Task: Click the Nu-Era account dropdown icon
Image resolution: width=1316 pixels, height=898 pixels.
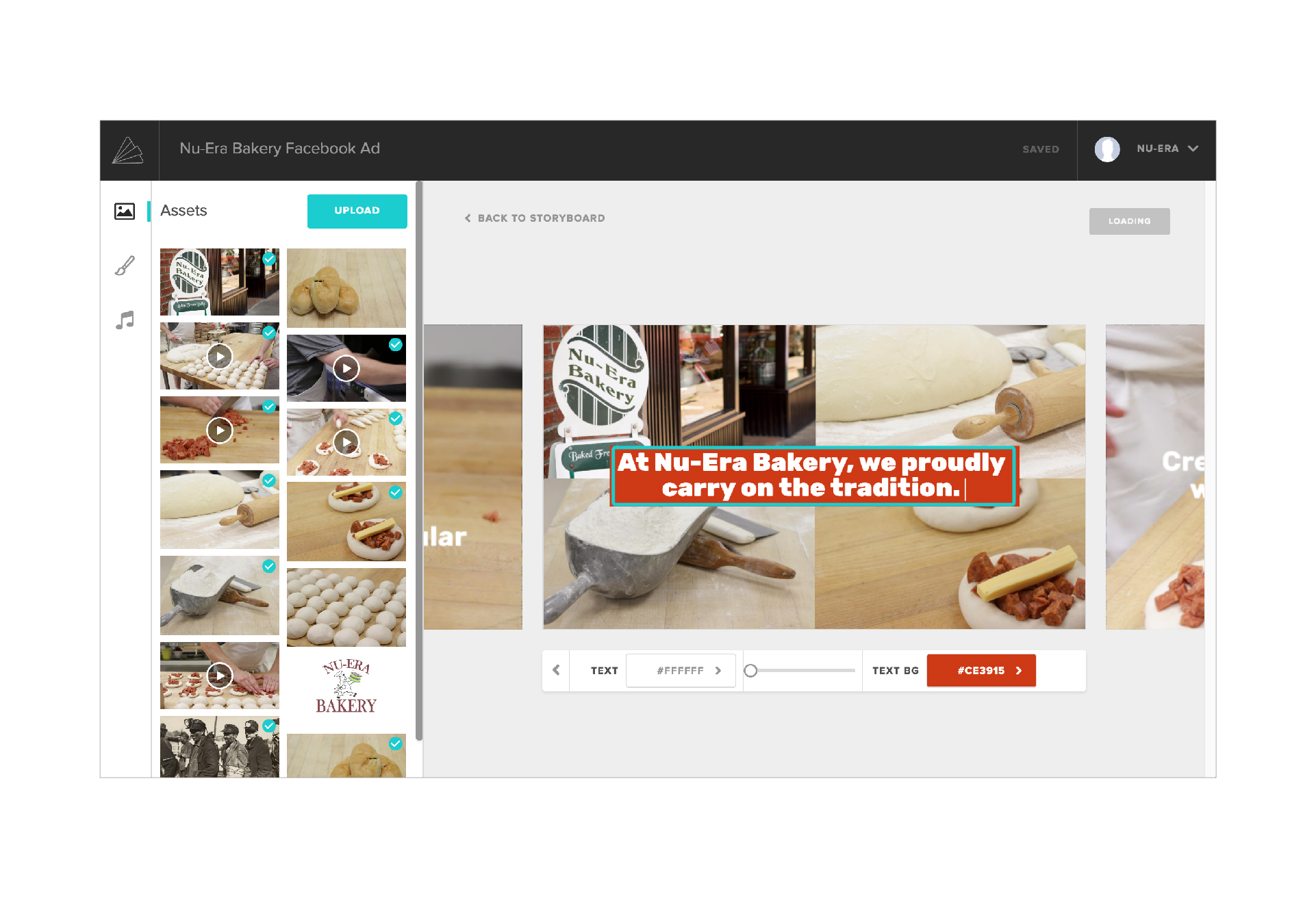Action: 1197,149
